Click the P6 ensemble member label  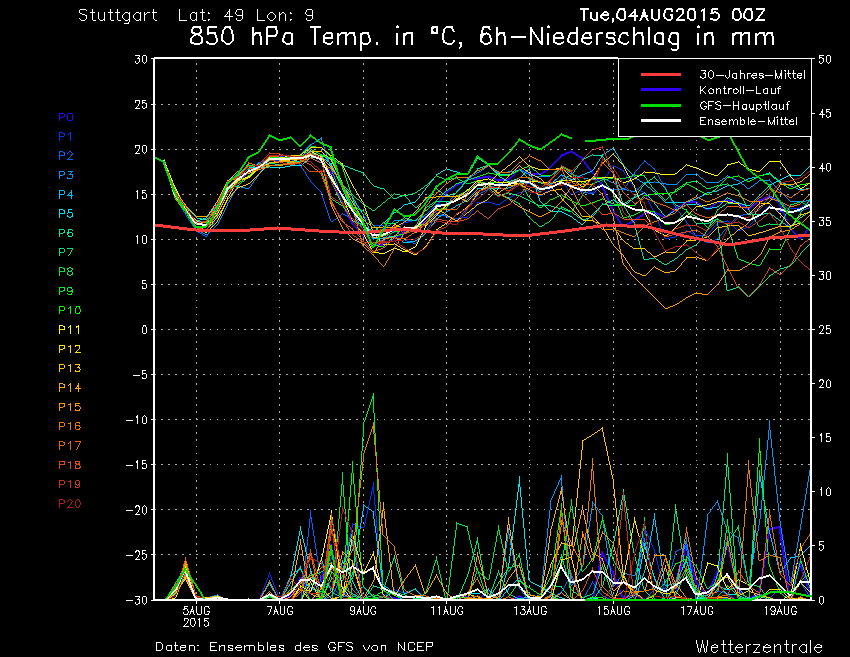coord(66,233)
